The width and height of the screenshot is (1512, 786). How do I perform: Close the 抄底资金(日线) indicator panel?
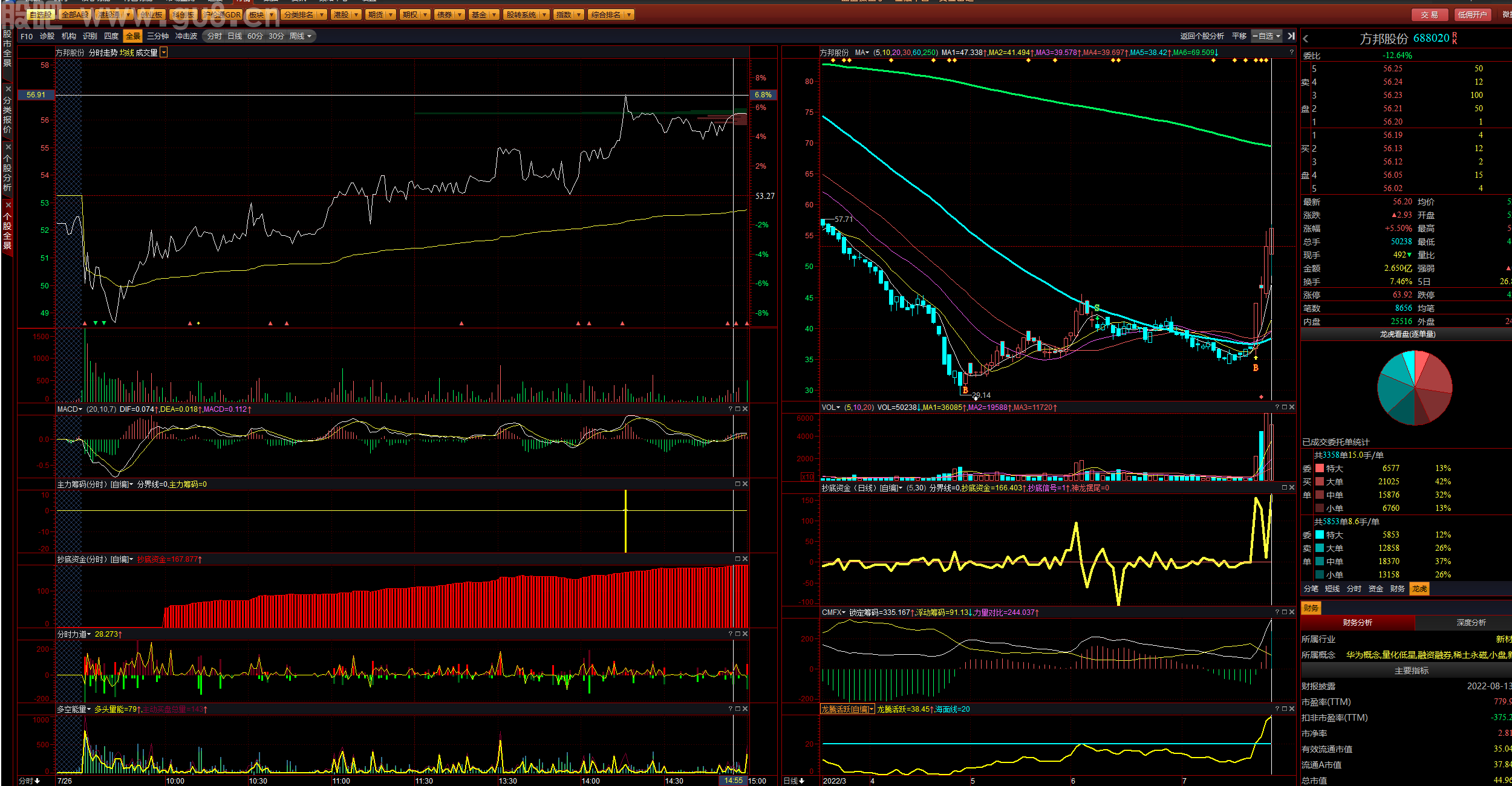(x=1292, y=488)
